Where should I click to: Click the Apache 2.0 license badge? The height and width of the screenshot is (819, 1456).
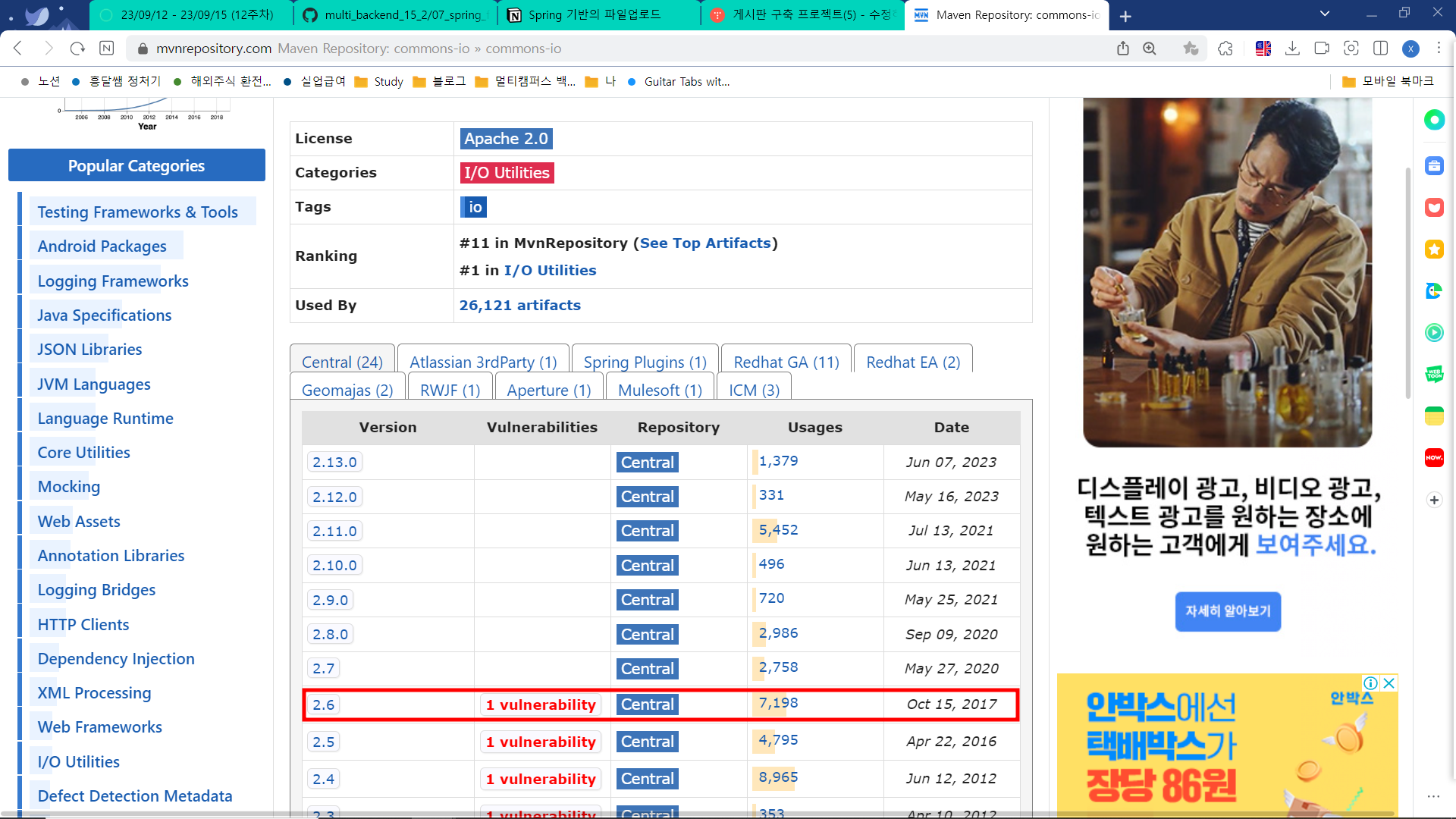[506, 139]
